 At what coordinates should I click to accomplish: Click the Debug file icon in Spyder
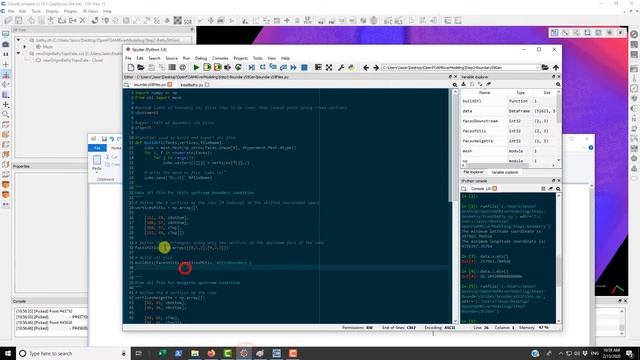click(252, 67)
